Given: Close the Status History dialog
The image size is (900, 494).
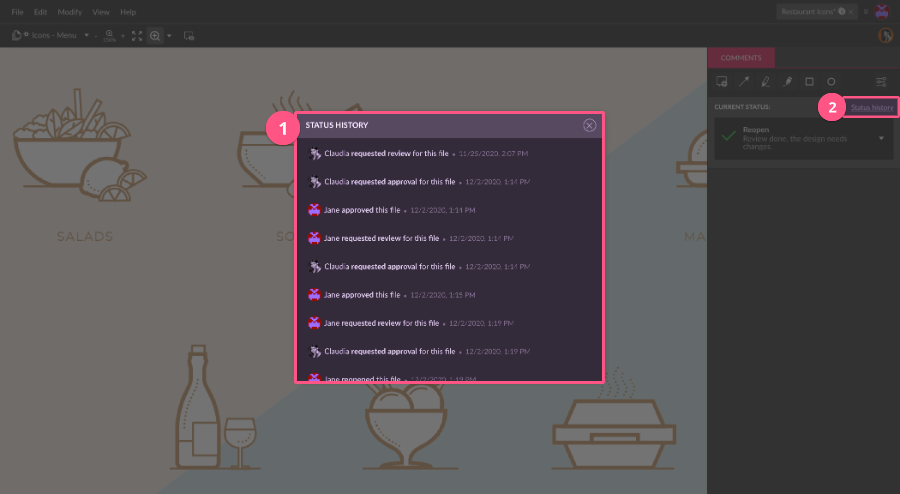Looking at the screenshot, I should coord(589,125).
